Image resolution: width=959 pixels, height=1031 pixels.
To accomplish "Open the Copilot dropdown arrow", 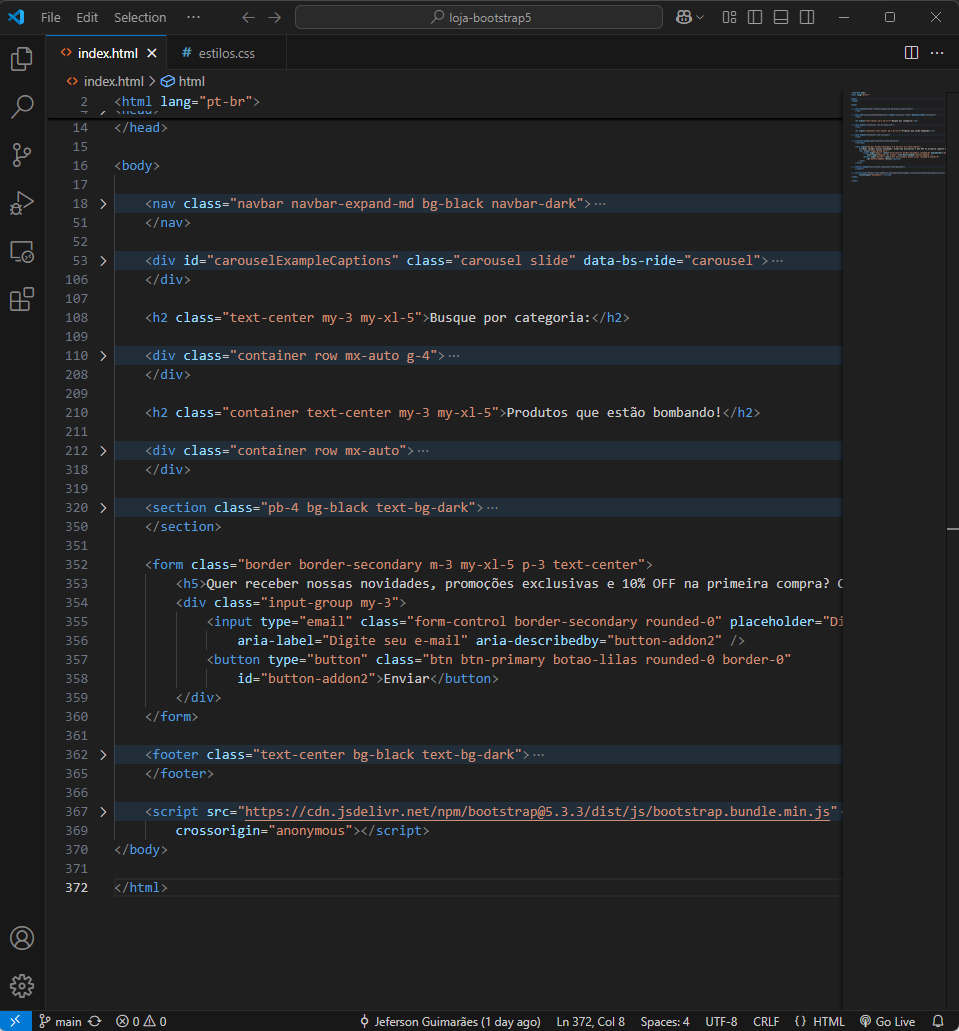I will click(x=700, y=18).
